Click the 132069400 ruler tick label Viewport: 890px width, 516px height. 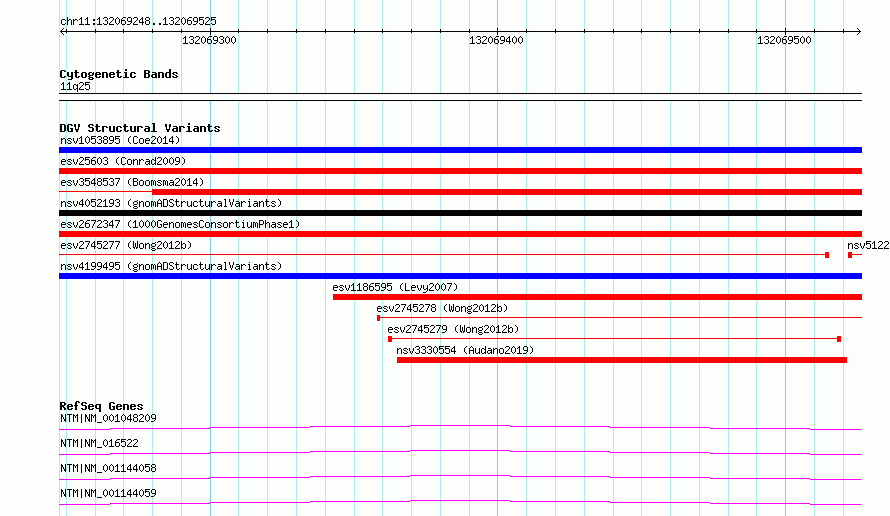496,40
